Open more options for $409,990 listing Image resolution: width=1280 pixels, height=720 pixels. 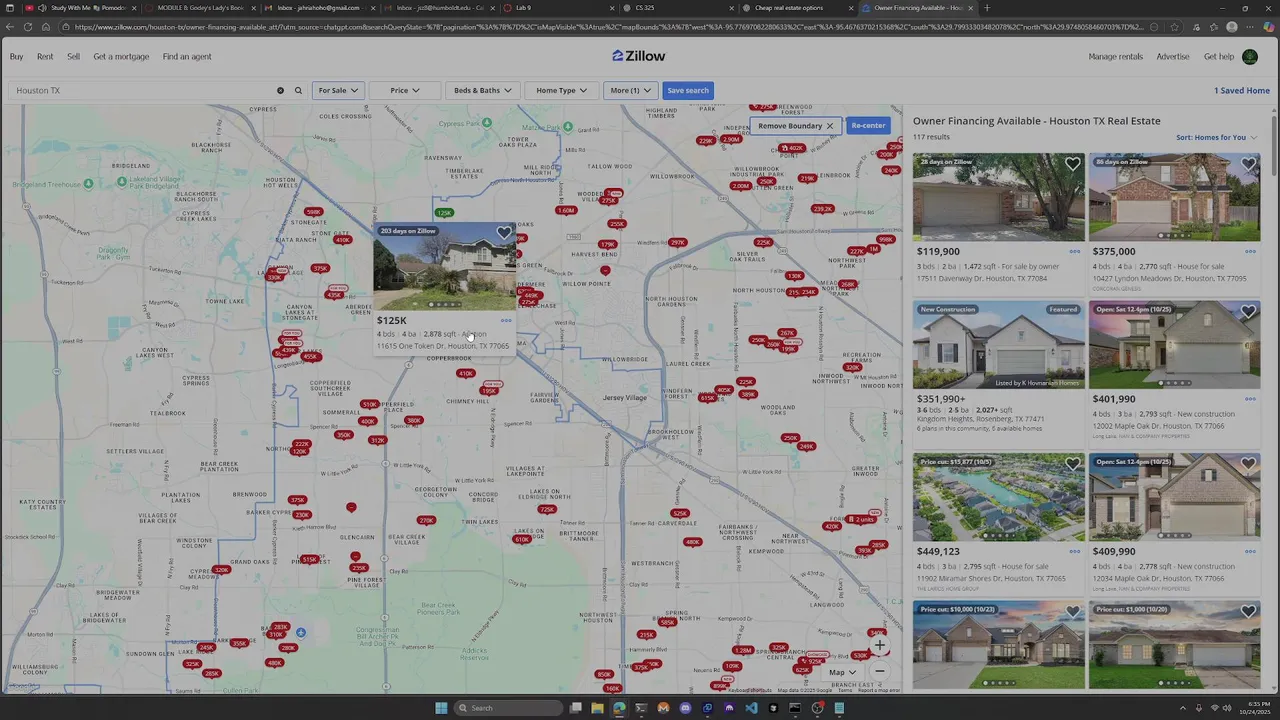tap(1250, 551)
